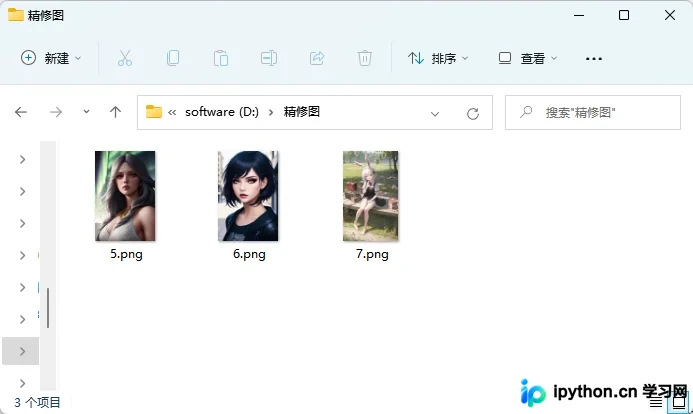Select software (D:) in the breadcrumb

tap(222, 112)
